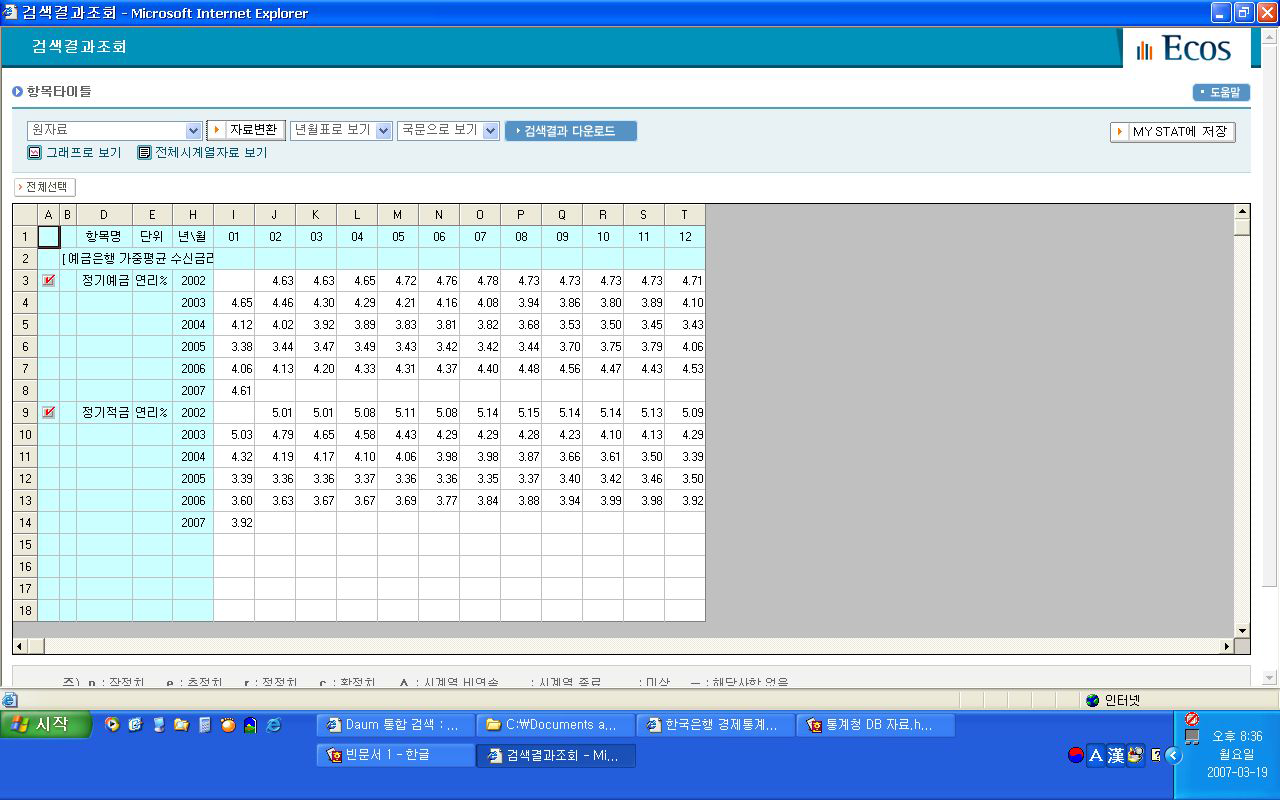Switch to Daum 통합 검색 taskbar window
1280x800 pixels.
click(395, 725)
